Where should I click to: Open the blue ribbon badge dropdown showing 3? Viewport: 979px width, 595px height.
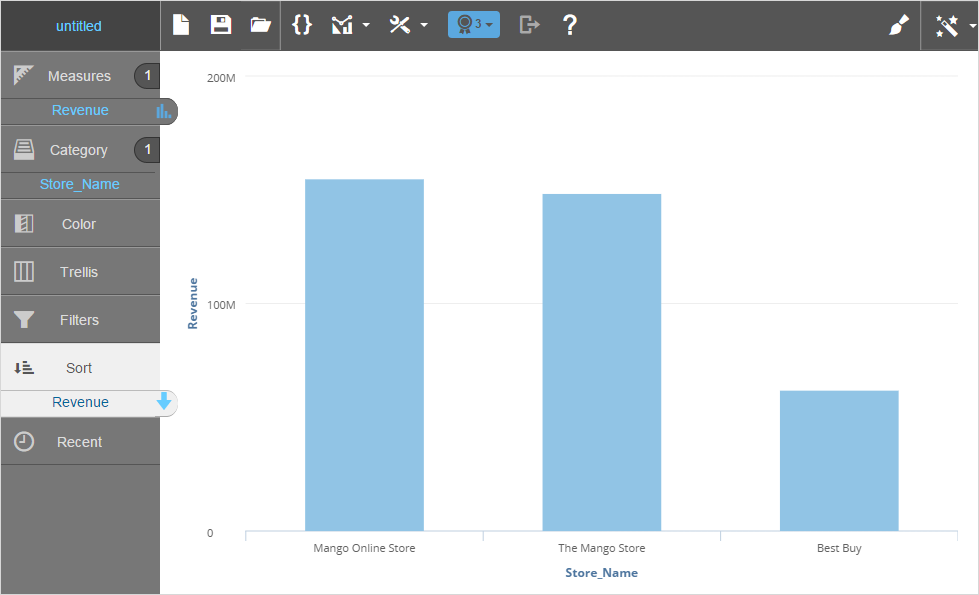(474, 25)
